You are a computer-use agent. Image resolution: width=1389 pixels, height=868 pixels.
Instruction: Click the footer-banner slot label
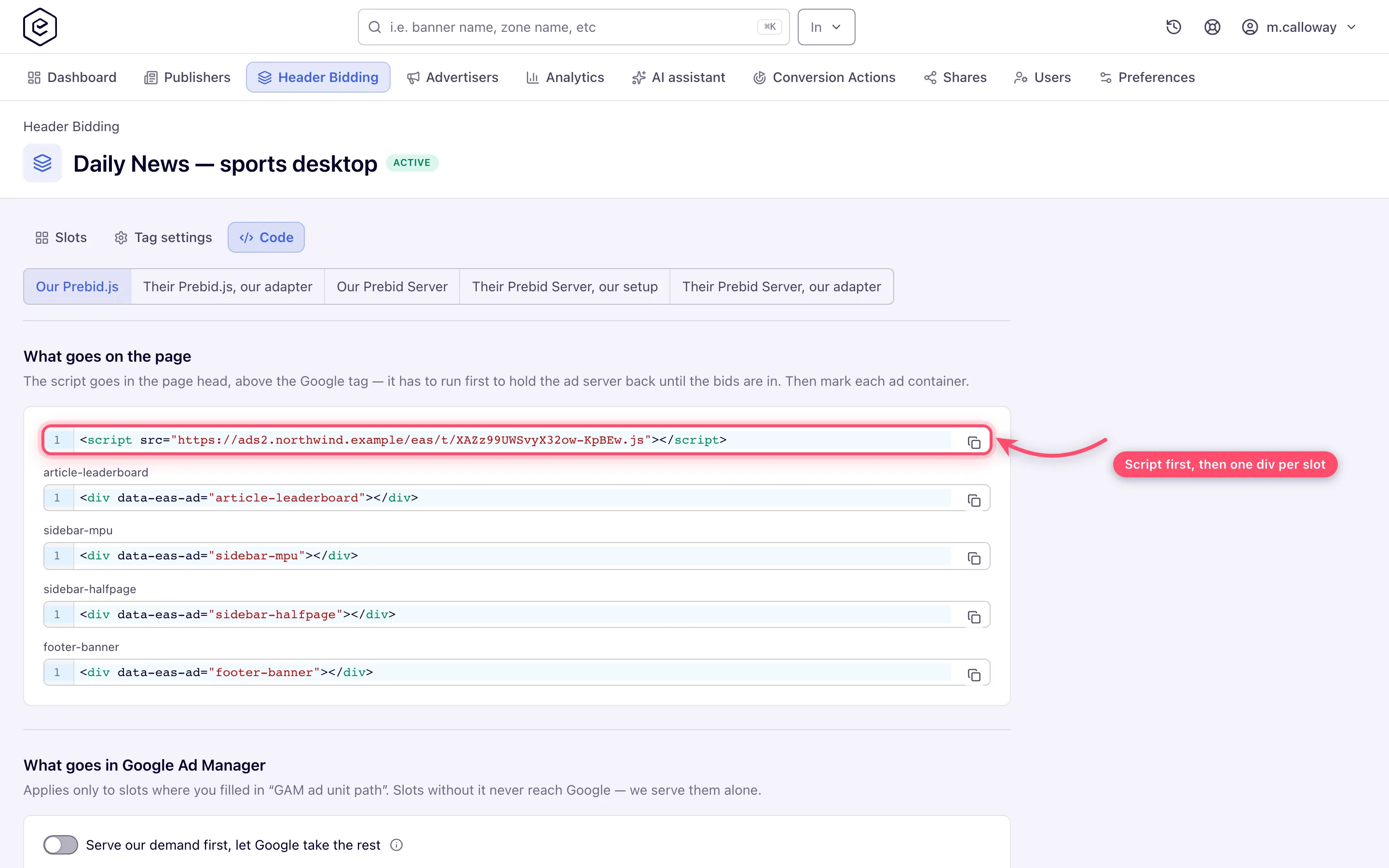81,647
